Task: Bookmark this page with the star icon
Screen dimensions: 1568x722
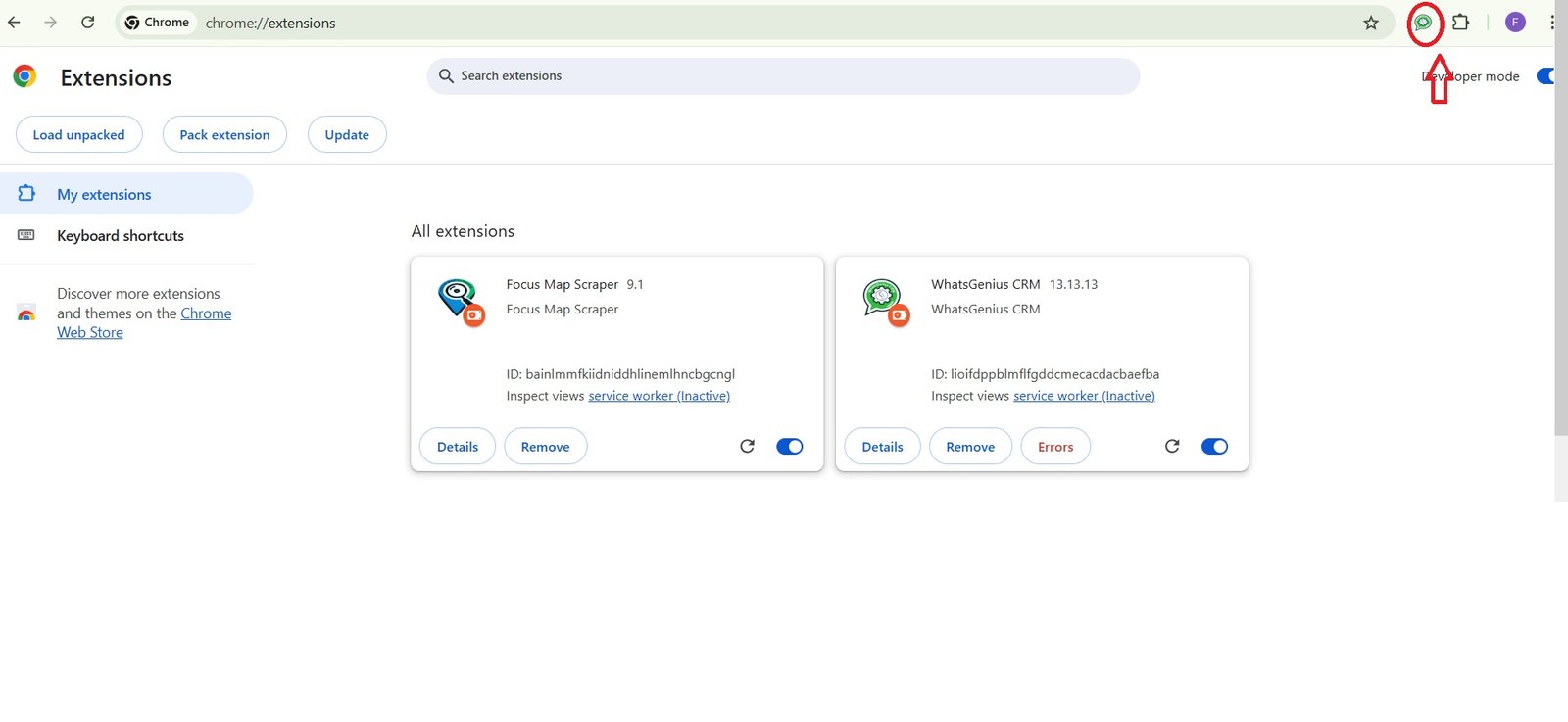Action: [1371, 23]
